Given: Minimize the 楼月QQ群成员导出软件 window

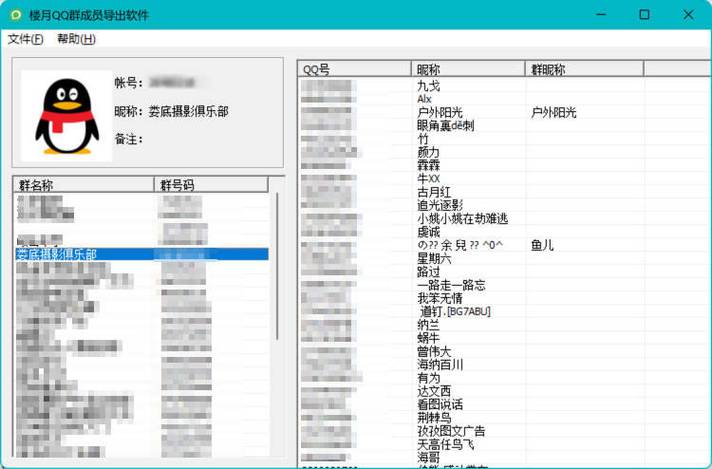Looking at the screenshot, I should [601, 15].
